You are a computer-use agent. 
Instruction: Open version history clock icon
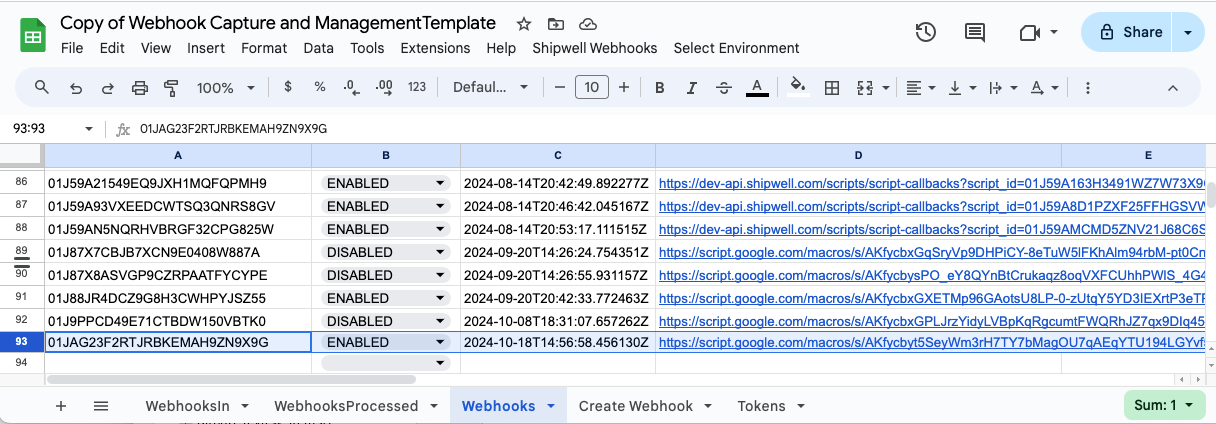[x=926, y=32]
